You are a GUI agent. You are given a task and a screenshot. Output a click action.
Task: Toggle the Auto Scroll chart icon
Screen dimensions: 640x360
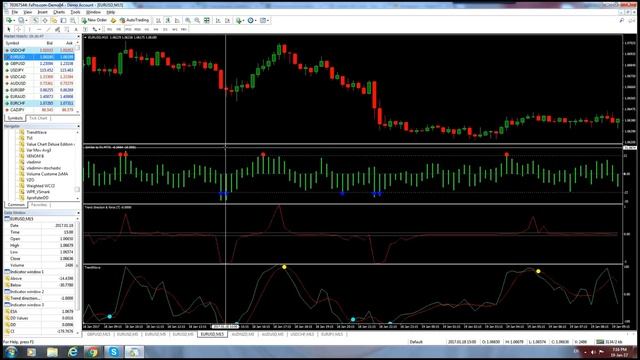tap(218, 20)
